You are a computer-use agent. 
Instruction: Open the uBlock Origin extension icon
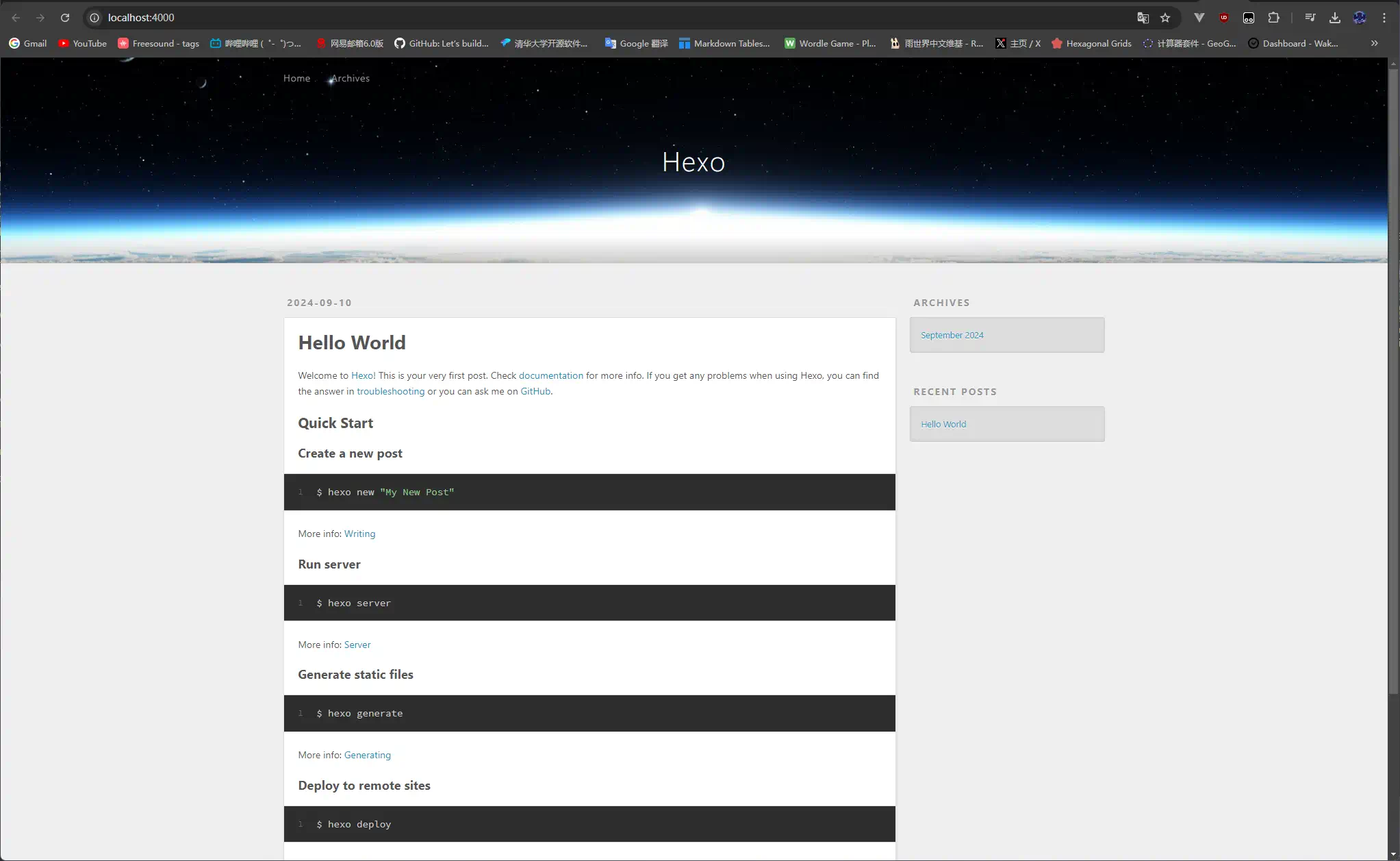click(1224, 18)
